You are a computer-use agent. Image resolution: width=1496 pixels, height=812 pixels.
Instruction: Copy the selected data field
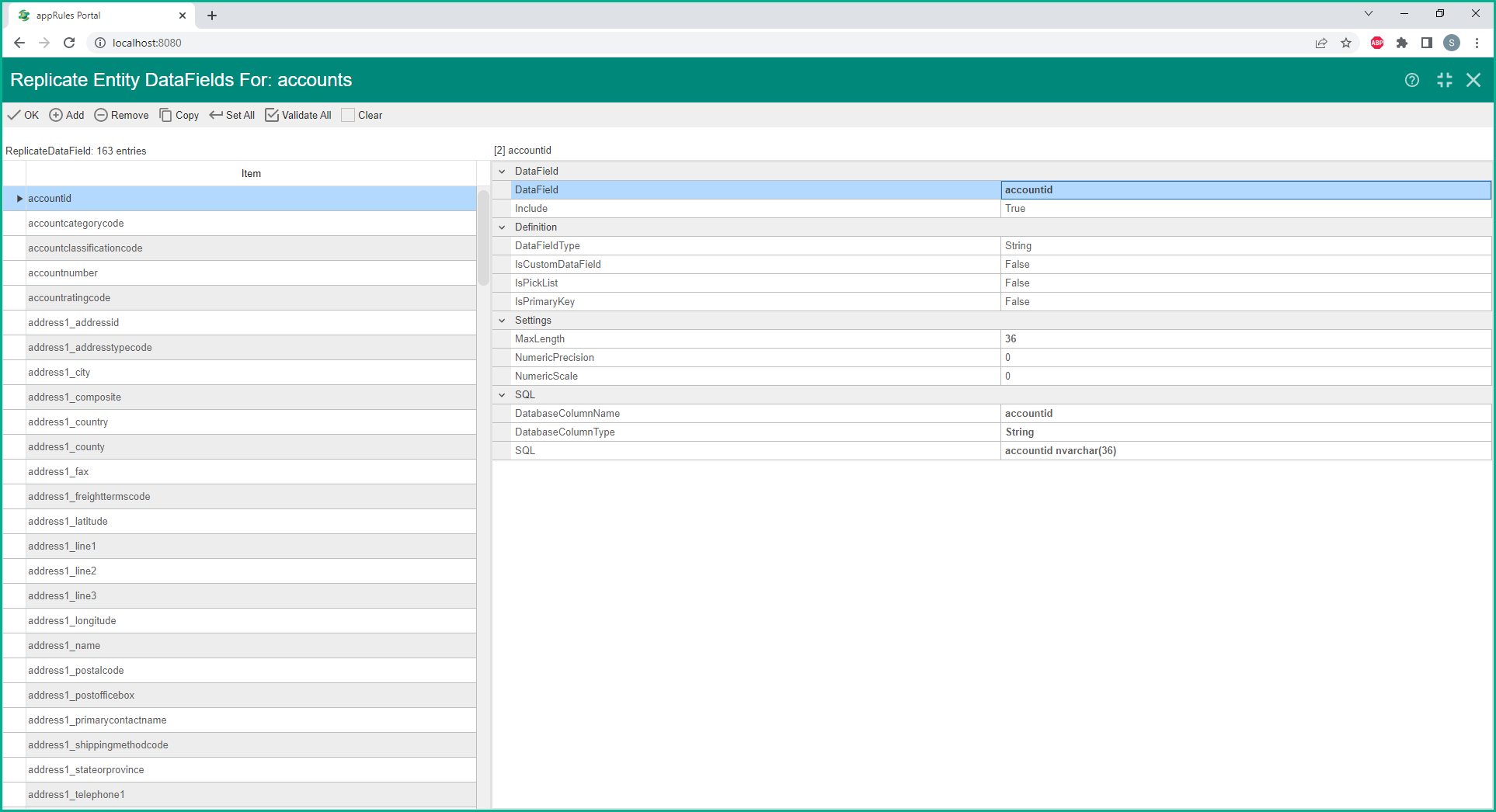pyautogui.click(x=179, y=115)
